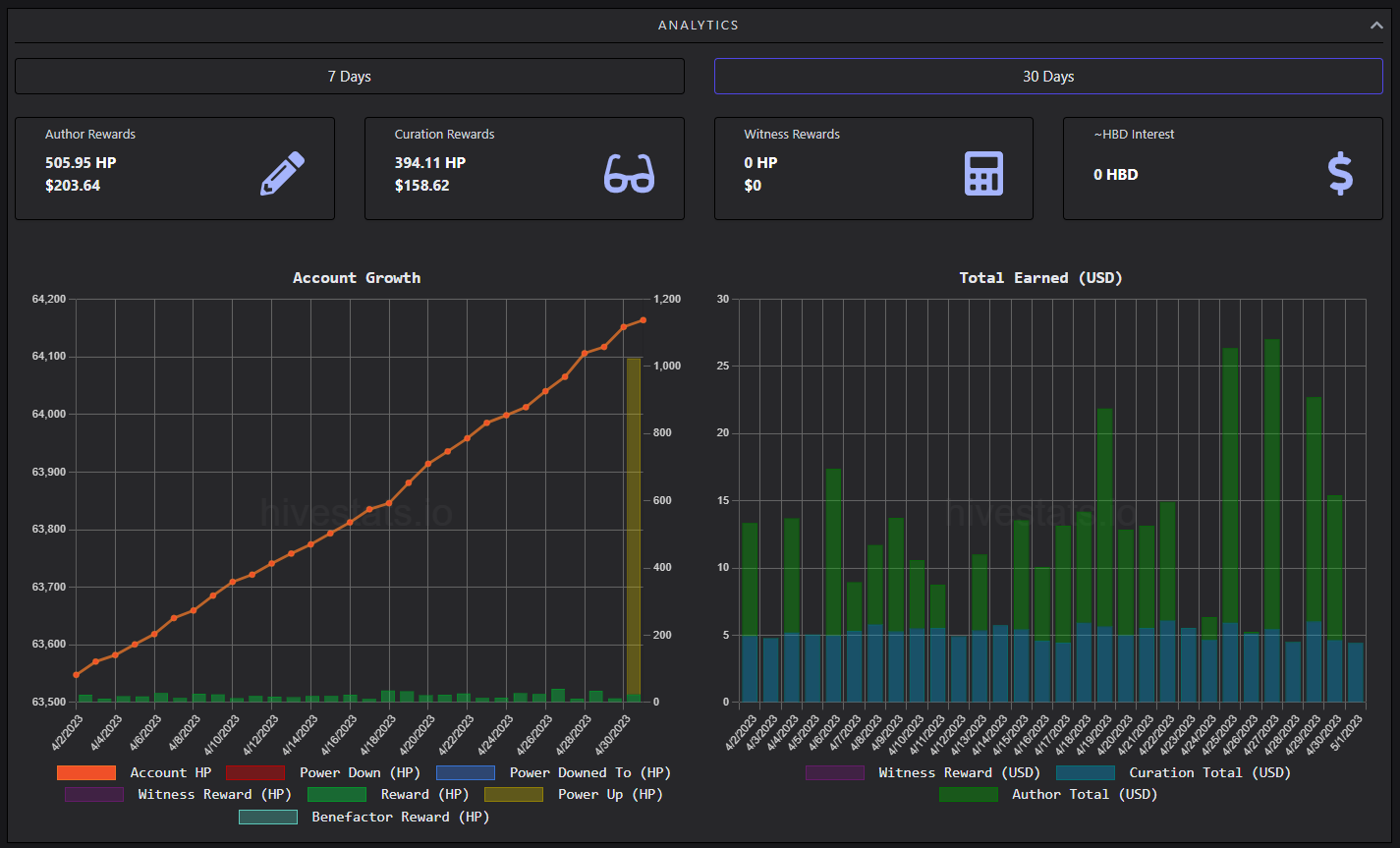
Task: Click the 64,200 left axis label
Action: [49, 299]
